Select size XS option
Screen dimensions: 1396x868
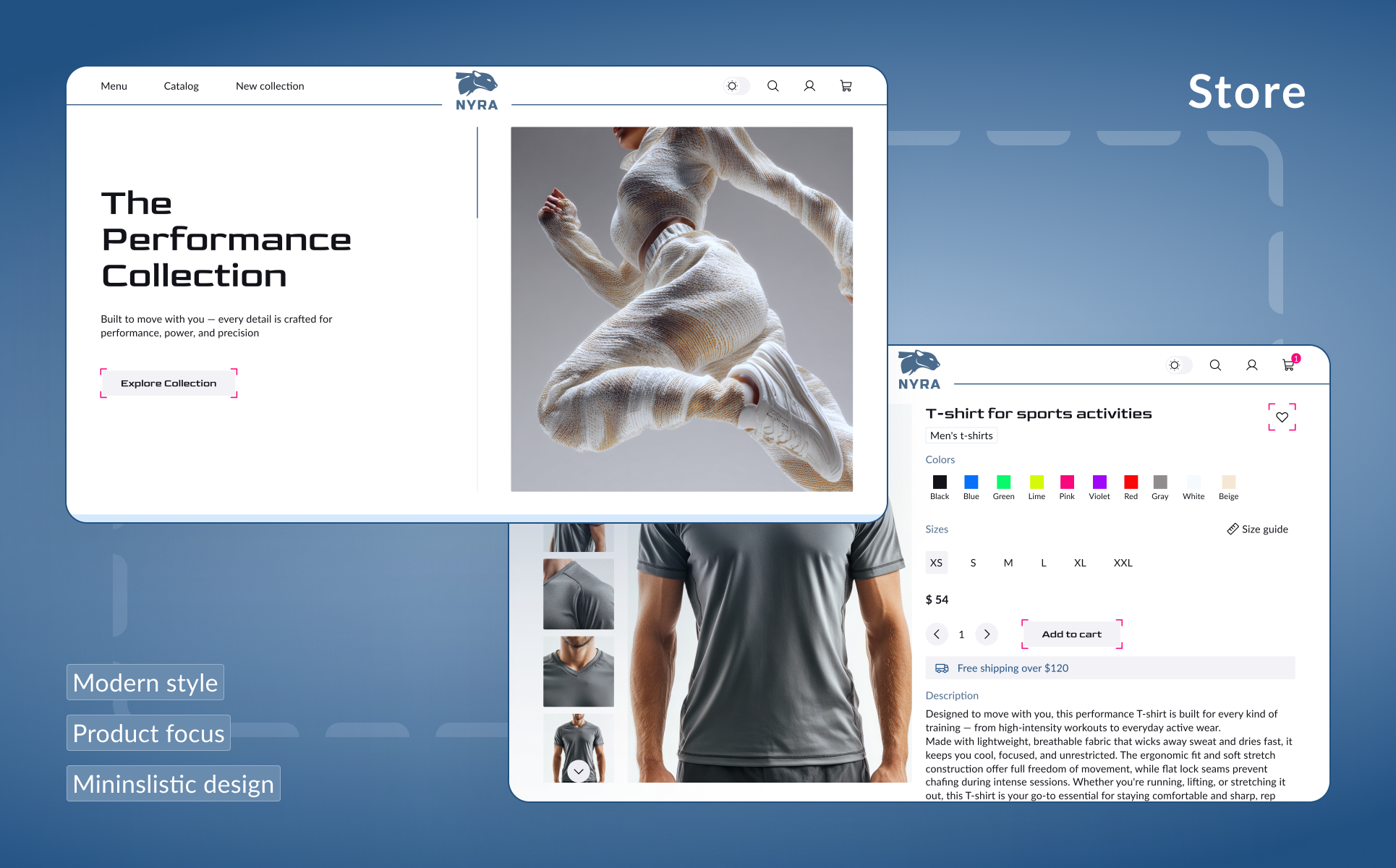coord(936,563)
